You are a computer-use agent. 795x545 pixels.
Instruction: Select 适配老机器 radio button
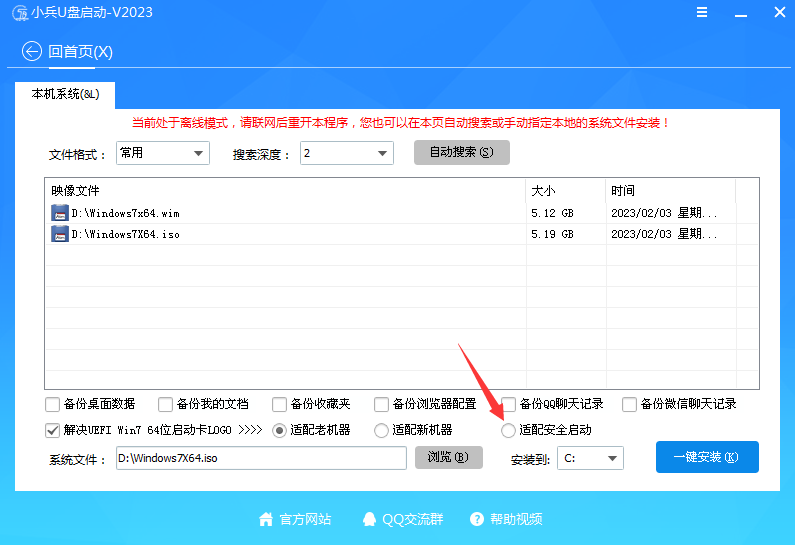[x=279, y=430]
